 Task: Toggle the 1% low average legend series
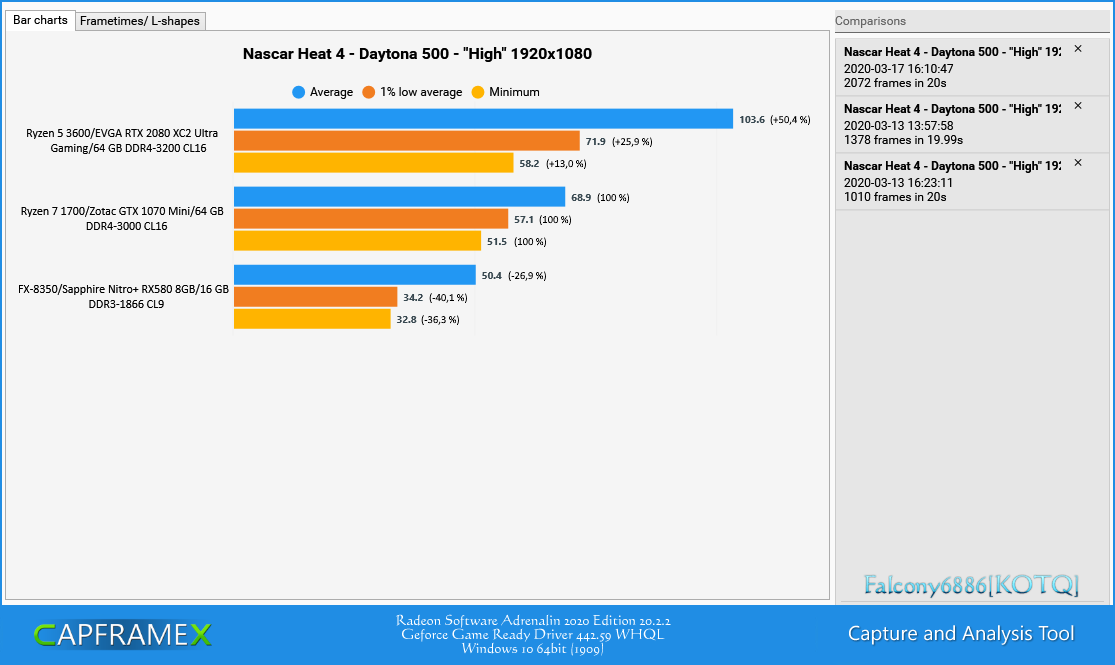point(412,92)
